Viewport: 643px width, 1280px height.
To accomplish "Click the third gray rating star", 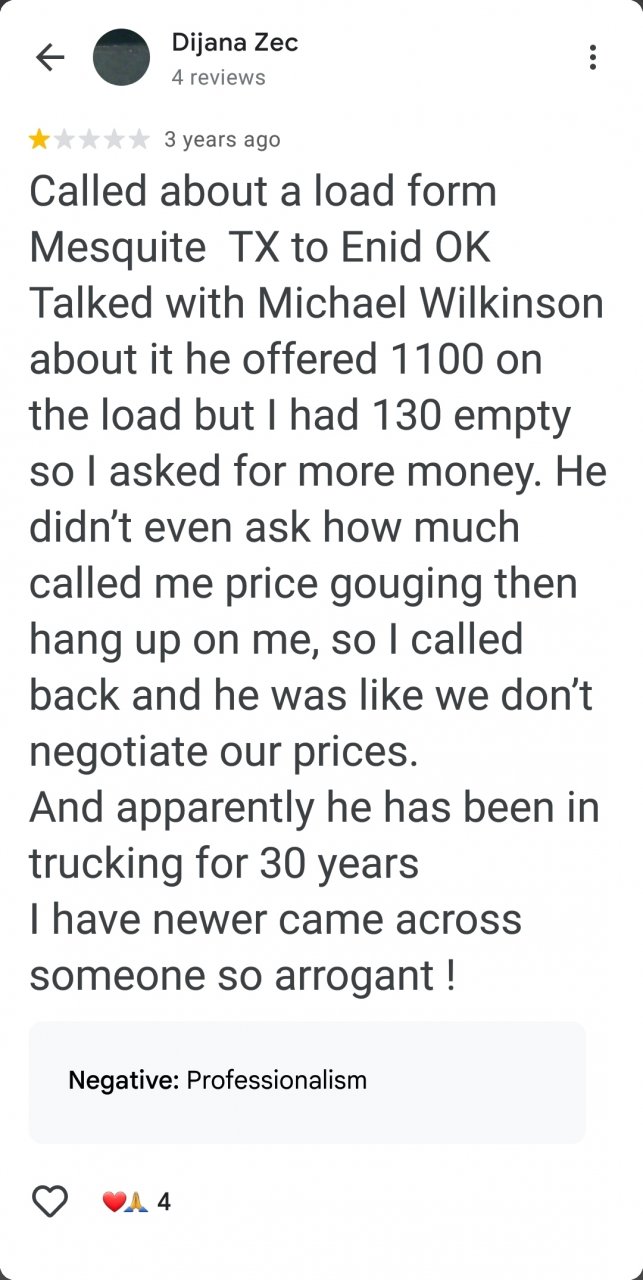I will click(89, 140).
